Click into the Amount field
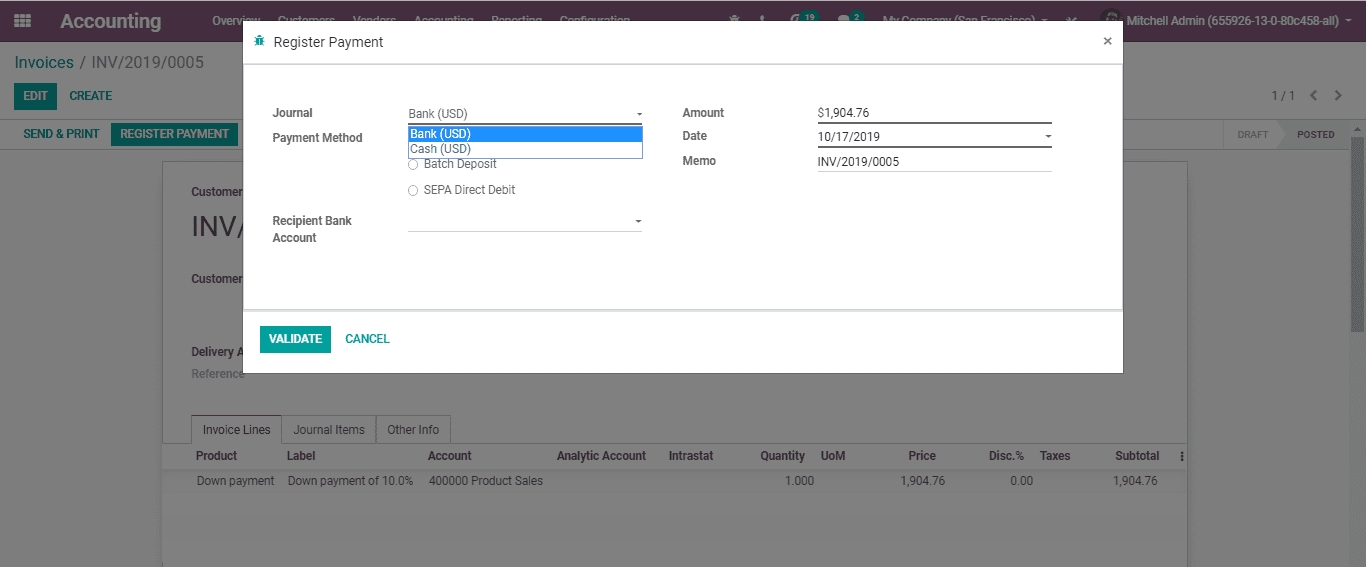The width and height of the screenshot is (1366, 567). (x=933, y=113)
